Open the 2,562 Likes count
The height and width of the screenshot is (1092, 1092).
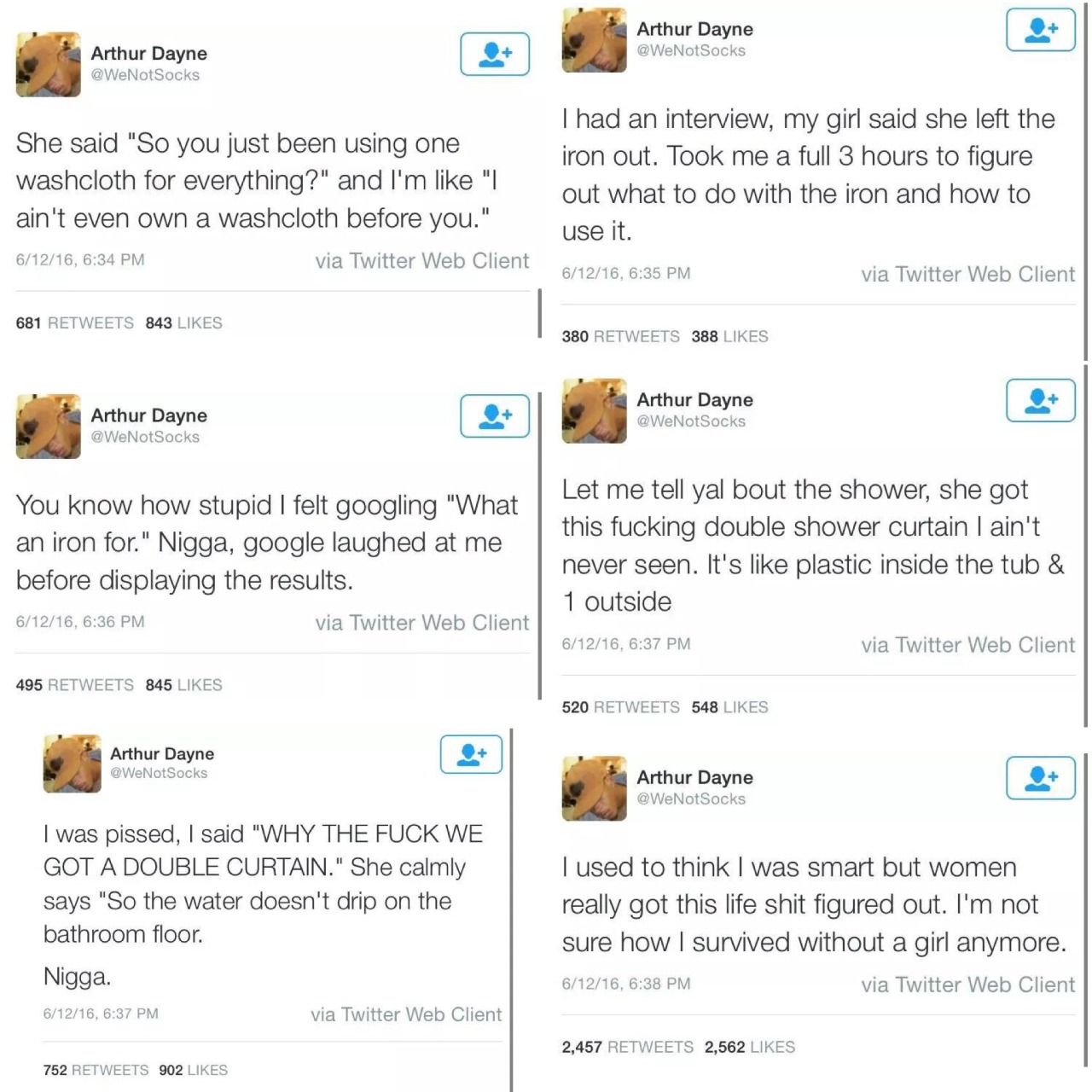pyautogui.click(x=749, y=1047)
